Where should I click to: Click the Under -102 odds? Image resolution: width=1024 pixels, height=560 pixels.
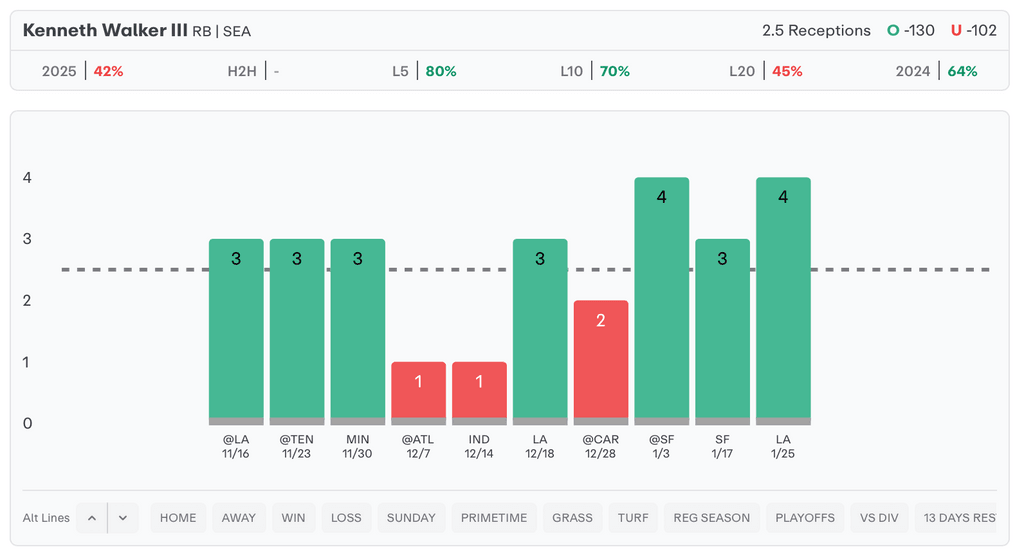point(974,30)
